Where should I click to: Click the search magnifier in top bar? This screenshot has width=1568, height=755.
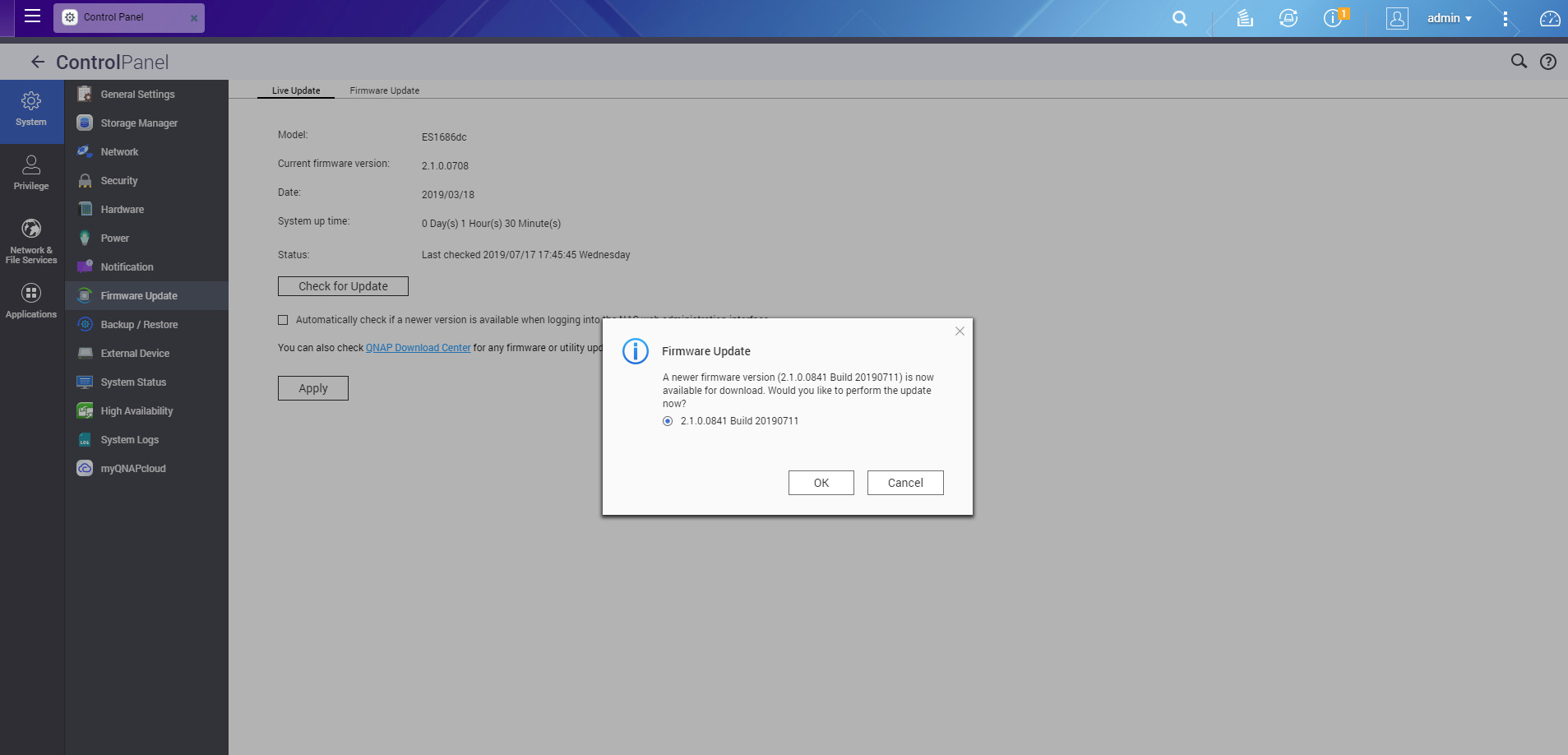[1179, 18]
